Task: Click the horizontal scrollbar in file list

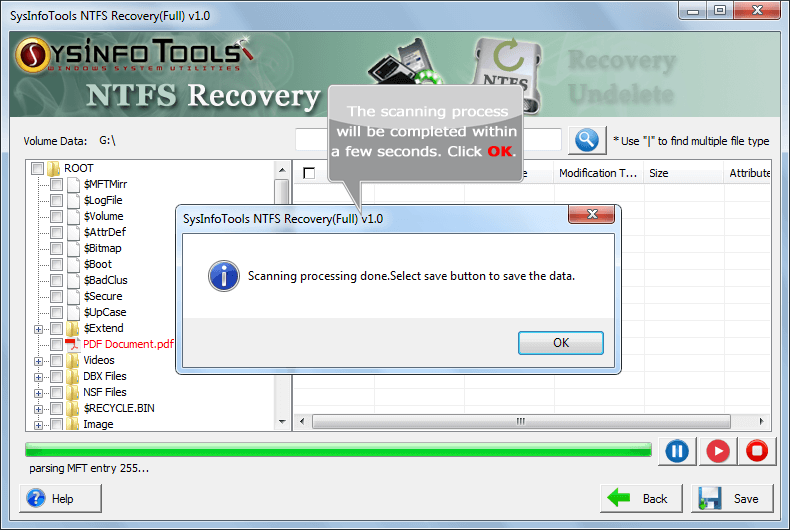Action: (x=521, y=421)
